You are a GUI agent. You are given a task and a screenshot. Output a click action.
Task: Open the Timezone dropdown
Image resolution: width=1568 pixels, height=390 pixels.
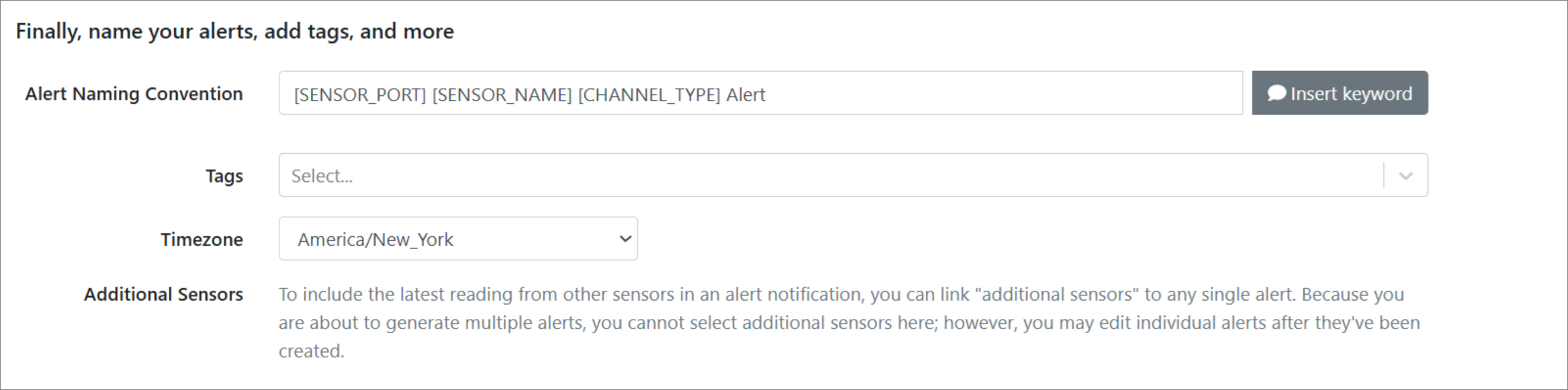point(458,239)
